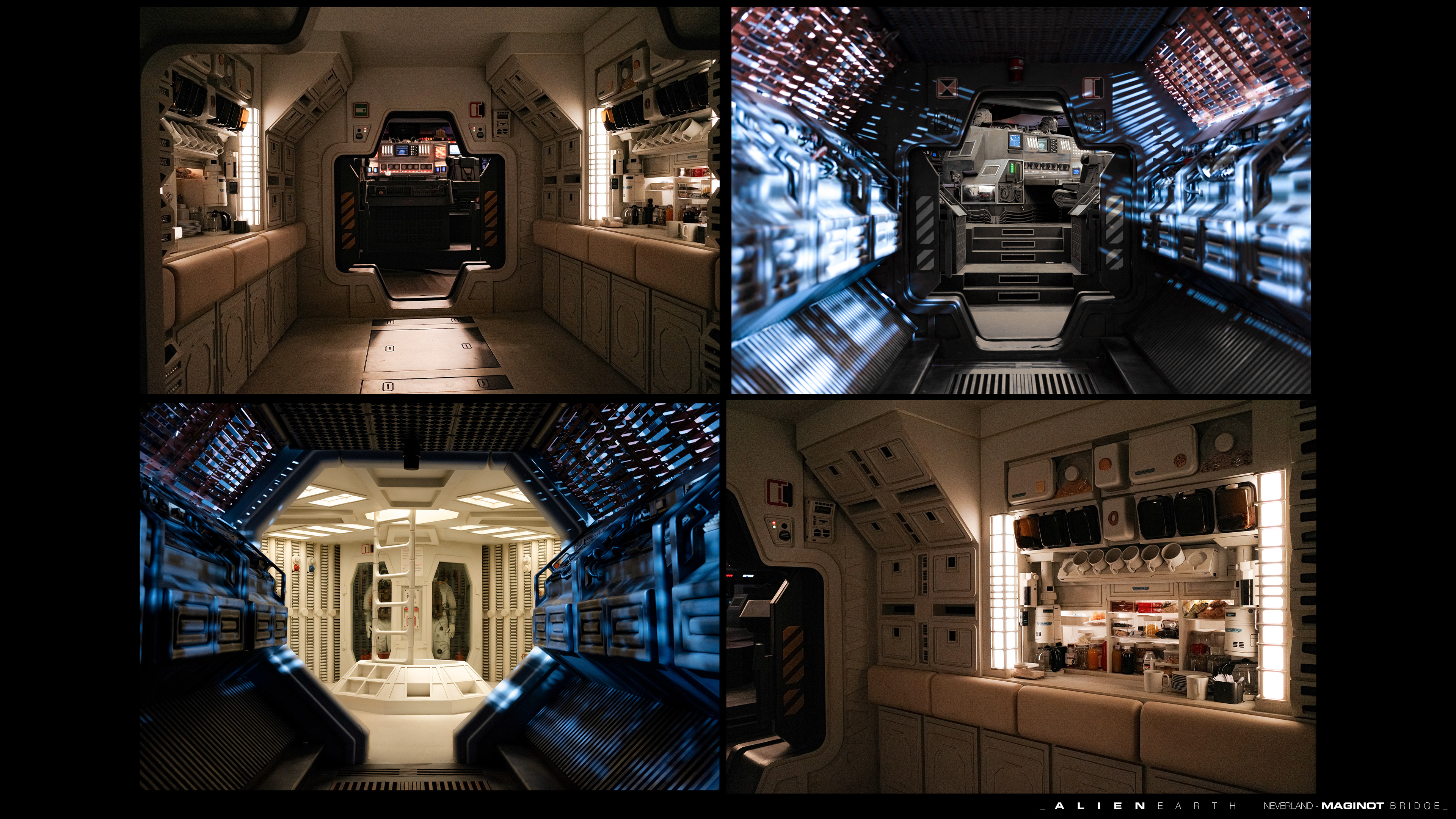Open the bottom-left airlock ladder room photo

coord(430,596)
